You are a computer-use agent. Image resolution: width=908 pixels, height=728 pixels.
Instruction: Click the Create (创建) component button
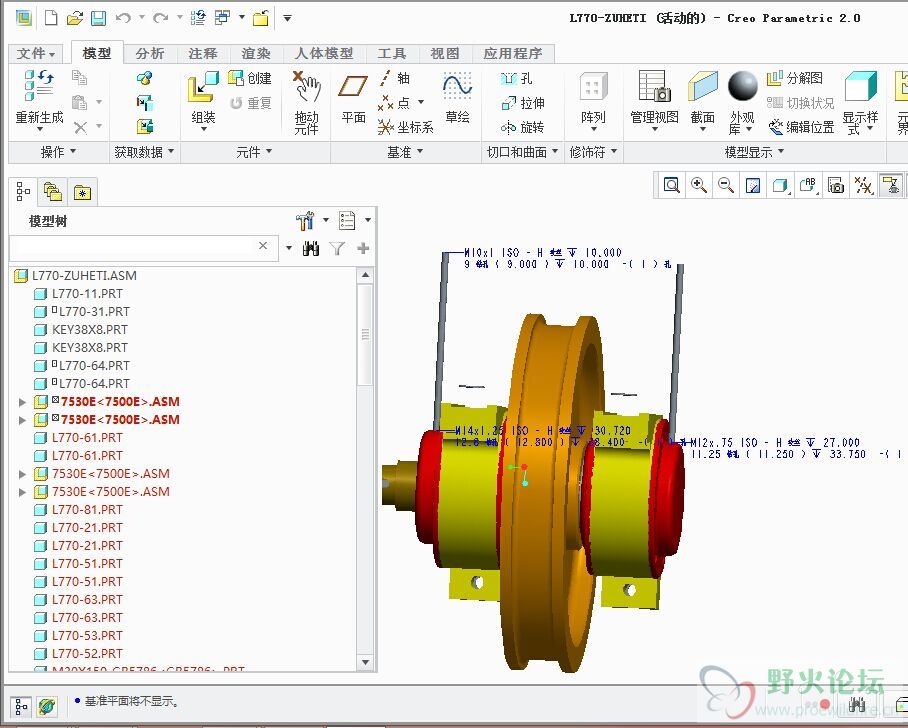point(250,78)
